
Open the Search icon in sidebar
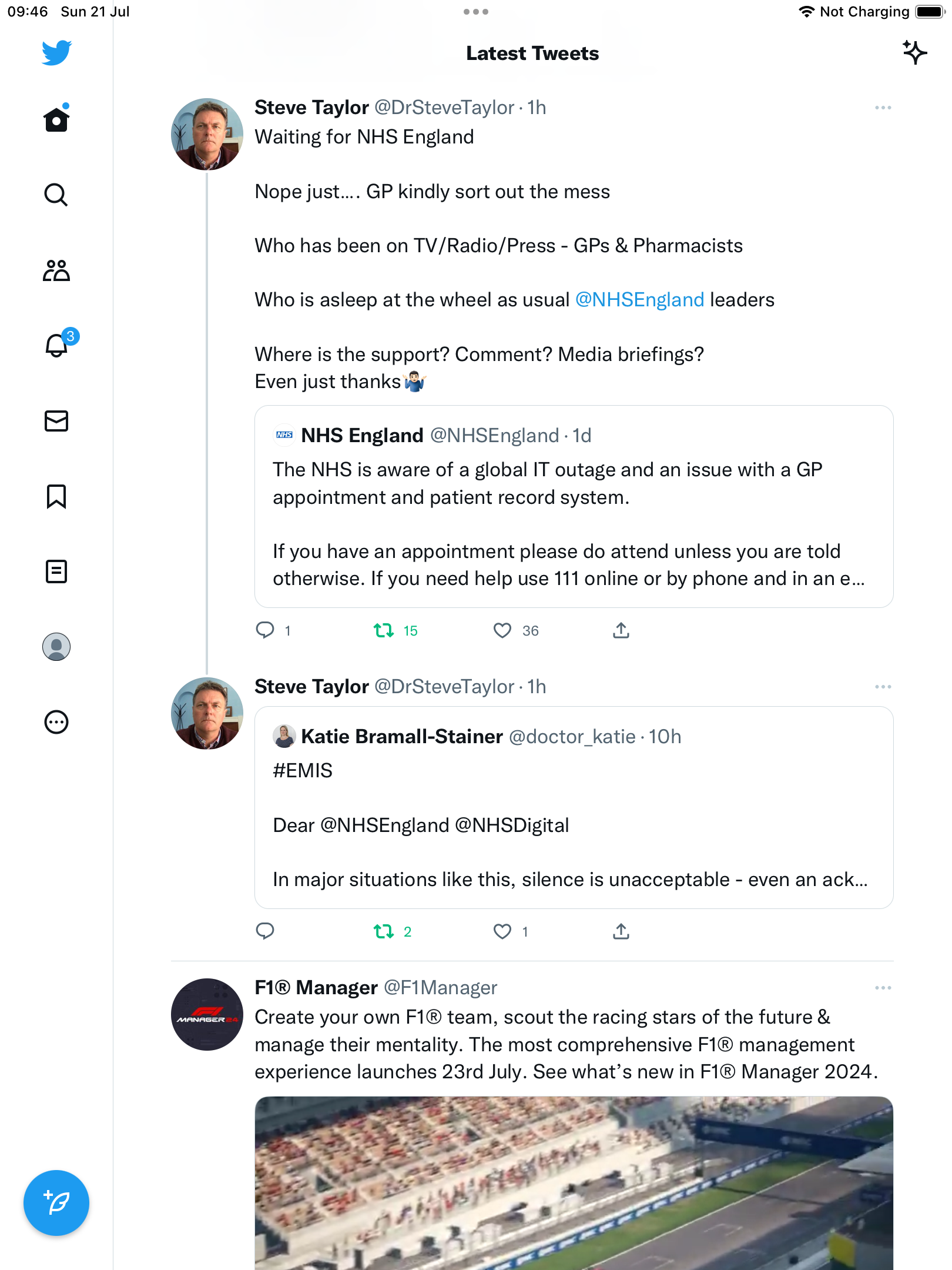click(56, 195)
